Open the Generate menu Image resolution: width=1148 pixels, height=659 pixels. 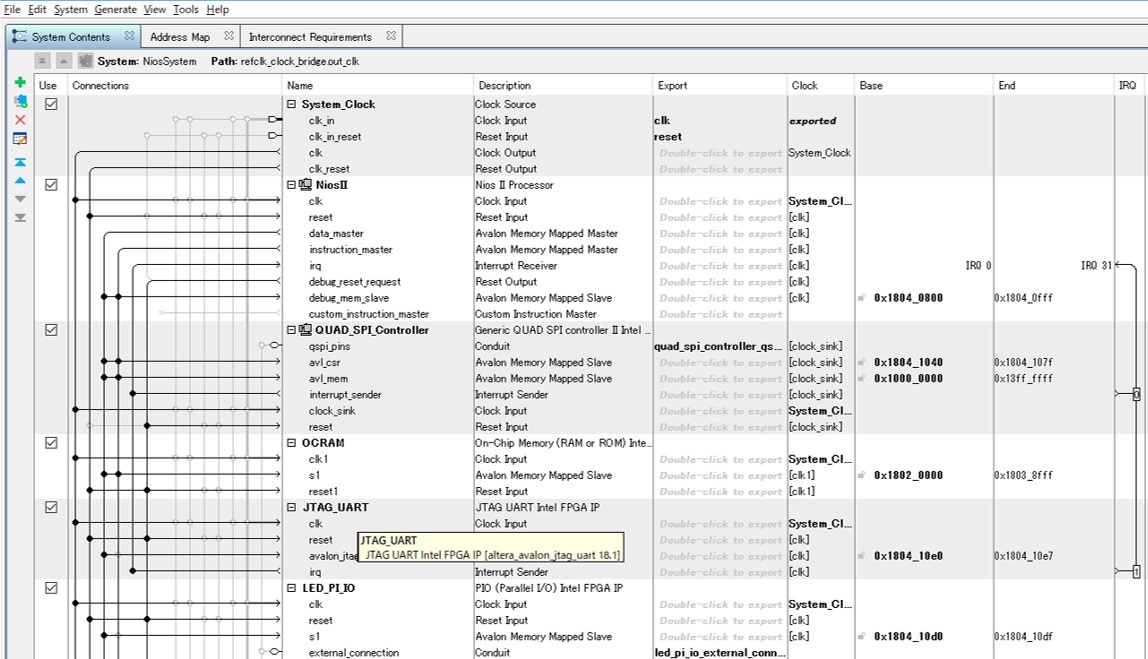pos(115,9)
